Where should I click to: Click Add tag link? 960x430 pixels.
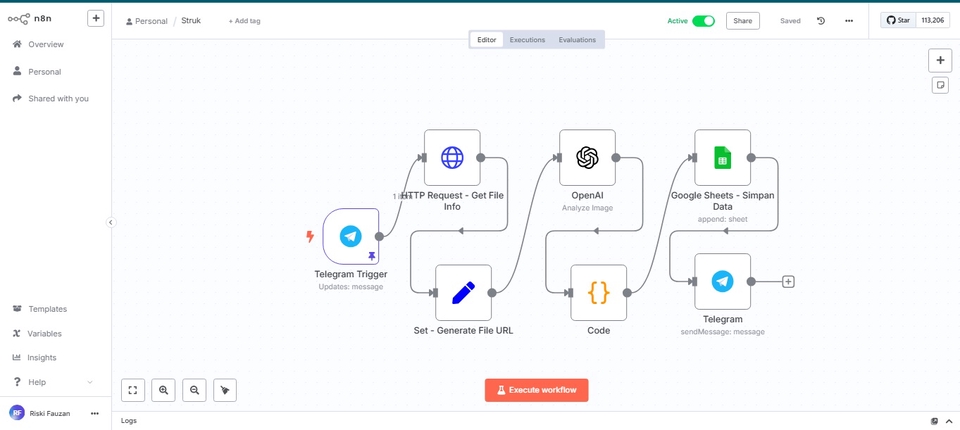244,21
